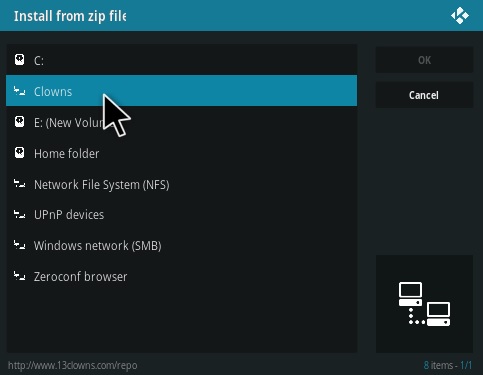The height and width of the screenshot is (375, 483).
Task: Open Windows network (SMB)
Action: 182,246
